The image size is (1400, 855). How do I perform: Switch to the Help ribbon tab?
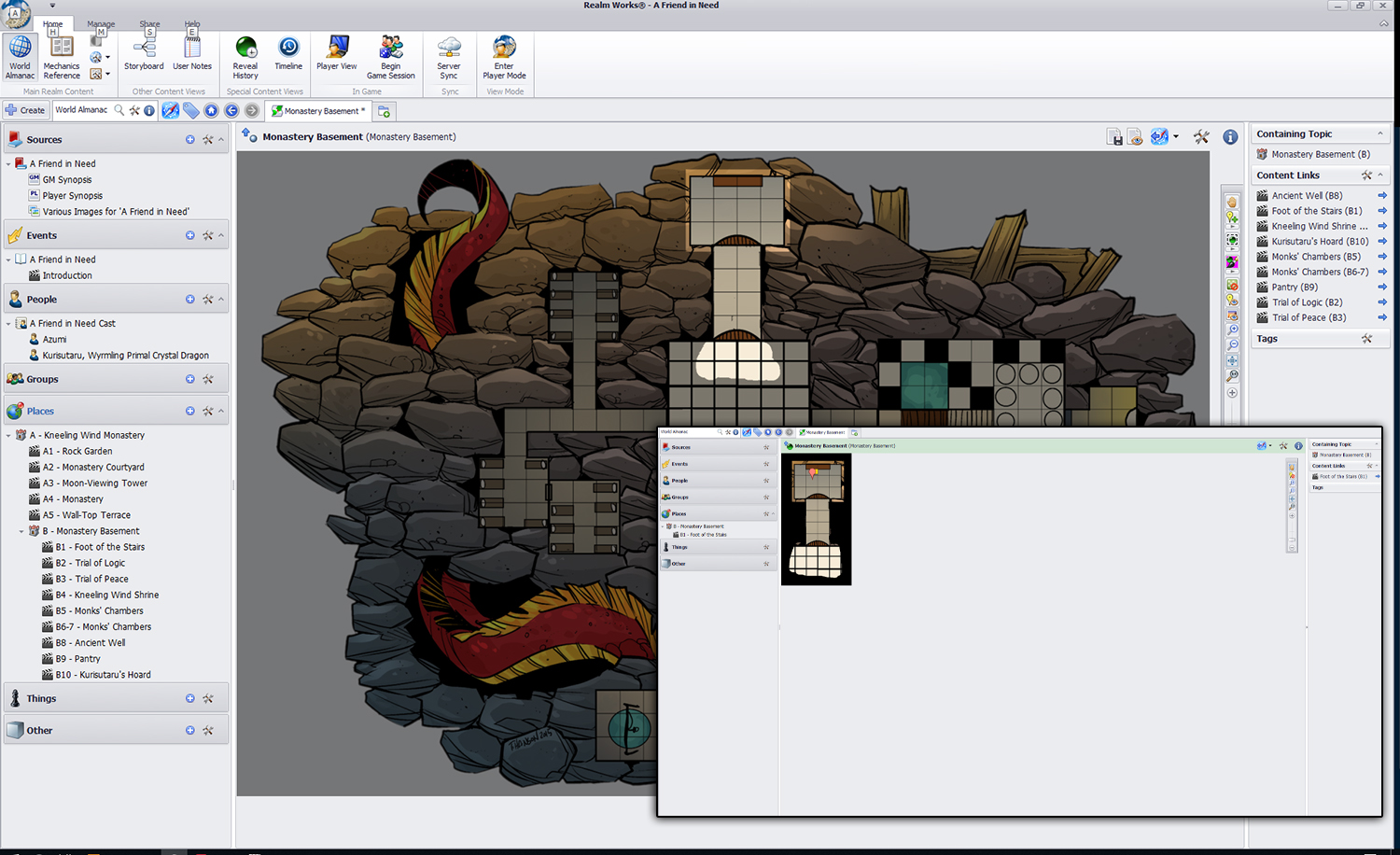(192, 24)
